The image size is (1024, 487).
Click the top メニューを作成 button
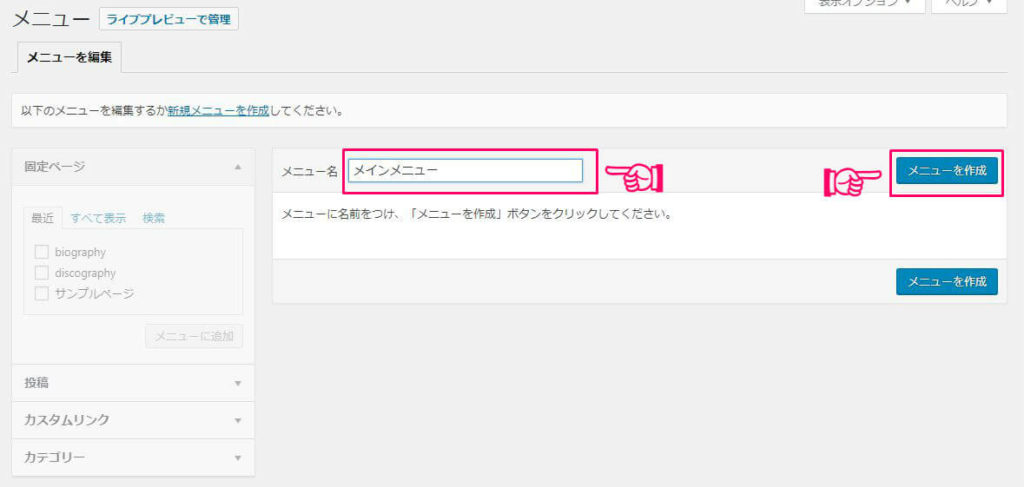click(x=946, y=170)
